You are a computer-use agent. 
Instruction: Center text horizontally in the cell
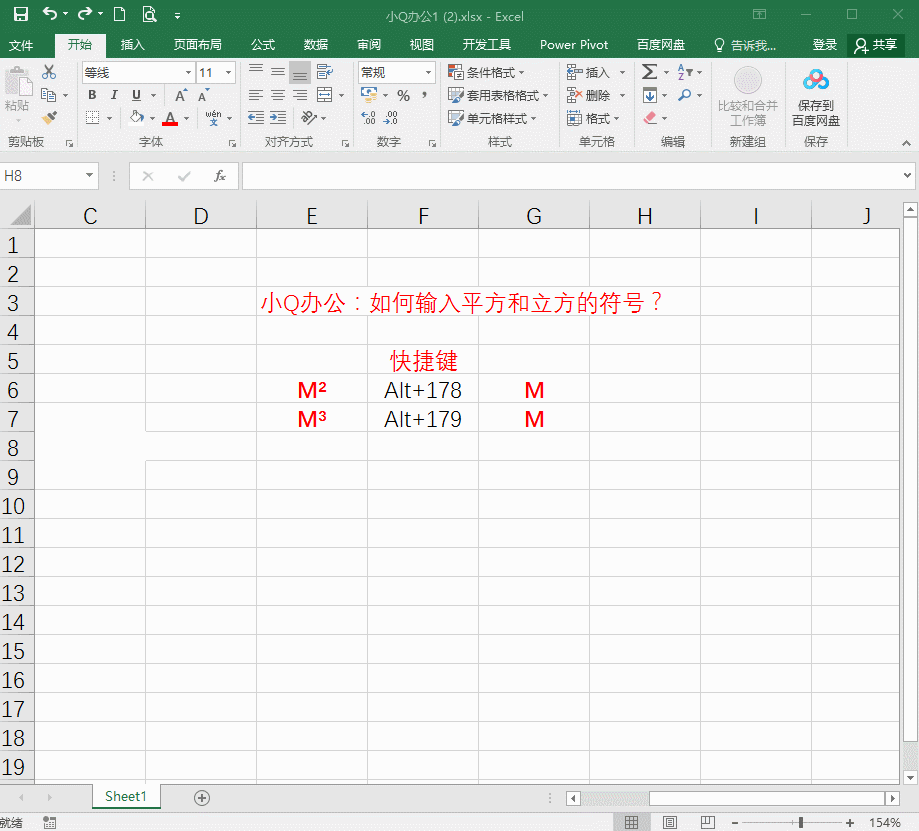[278, 95]
